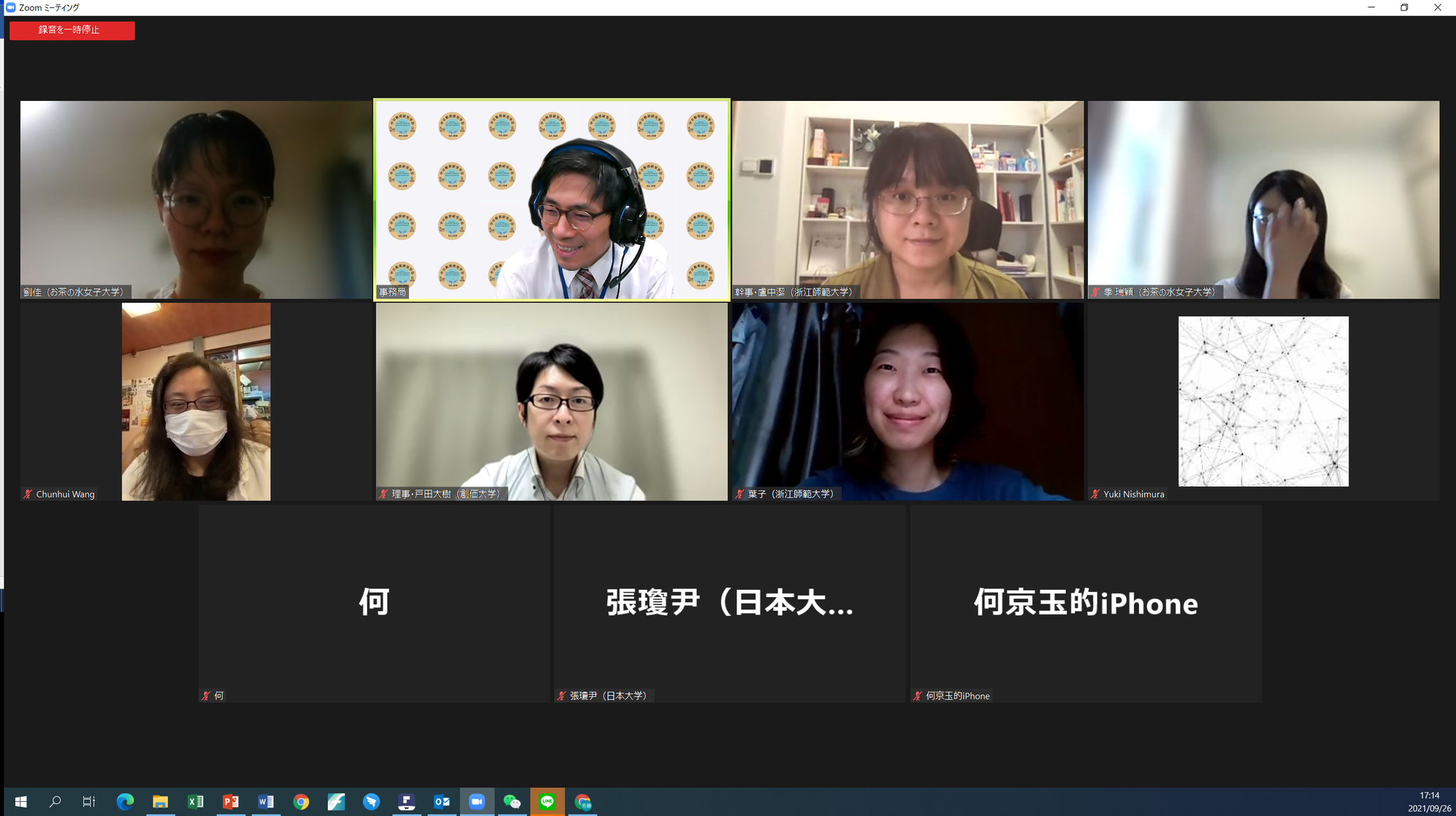The width and height of the screenshot is (1456, 816).
Task: Open Chrome profile window in taskbar
Action: pyautogui.click(x=583, y=802)
